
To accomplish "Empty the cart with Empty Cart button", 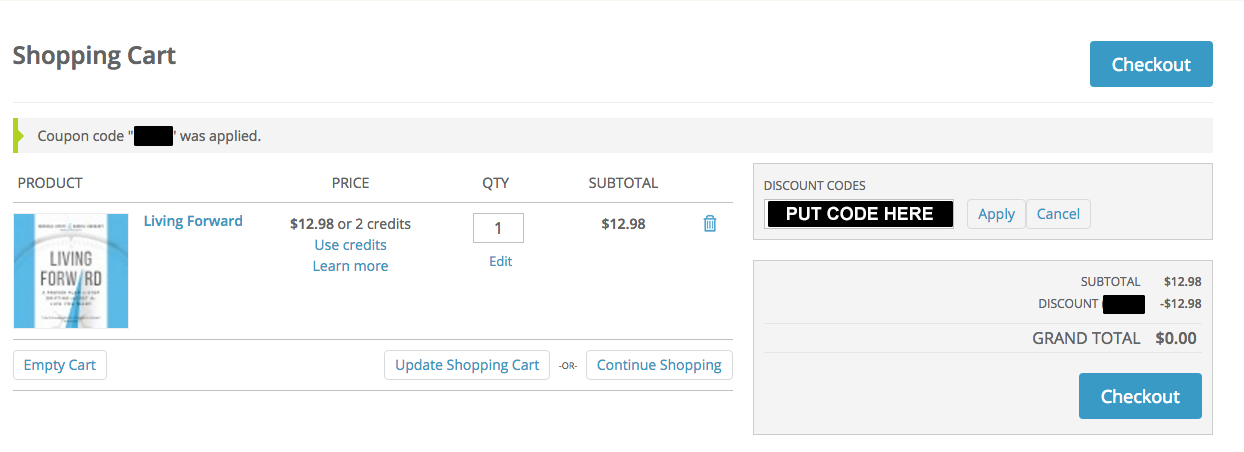I will point(60,365).
